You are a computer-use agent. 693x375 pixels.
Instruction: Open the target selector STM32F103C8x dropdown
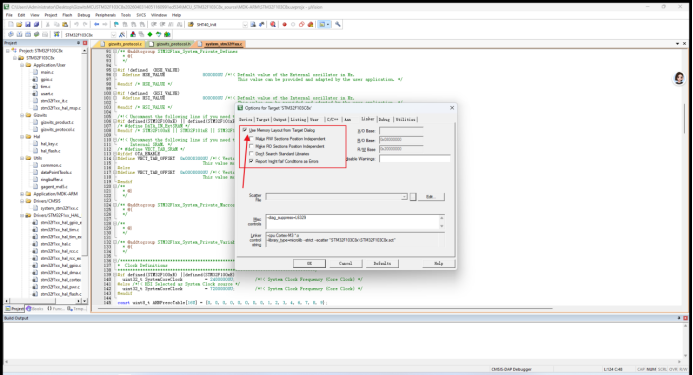coord(114,34)
